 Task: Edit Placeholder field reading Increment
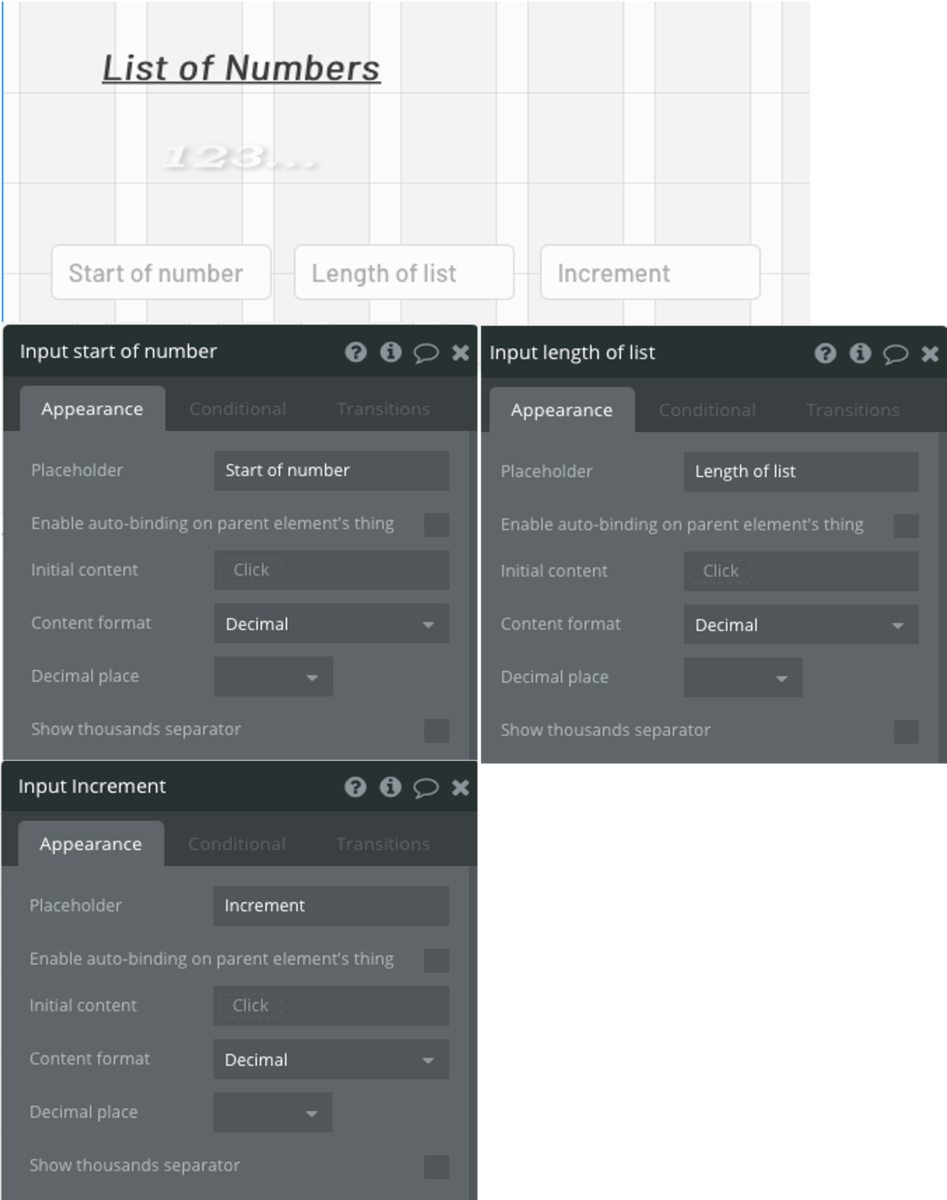[331, 906]
